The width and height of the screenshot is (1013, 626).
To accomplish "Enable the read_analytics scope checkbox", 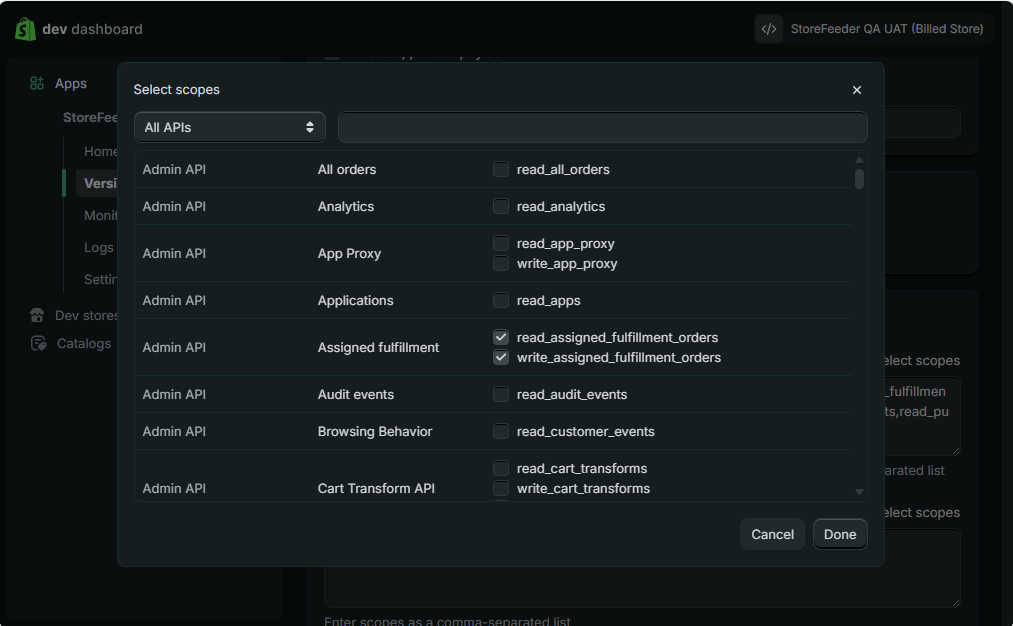I will point(501,207).
